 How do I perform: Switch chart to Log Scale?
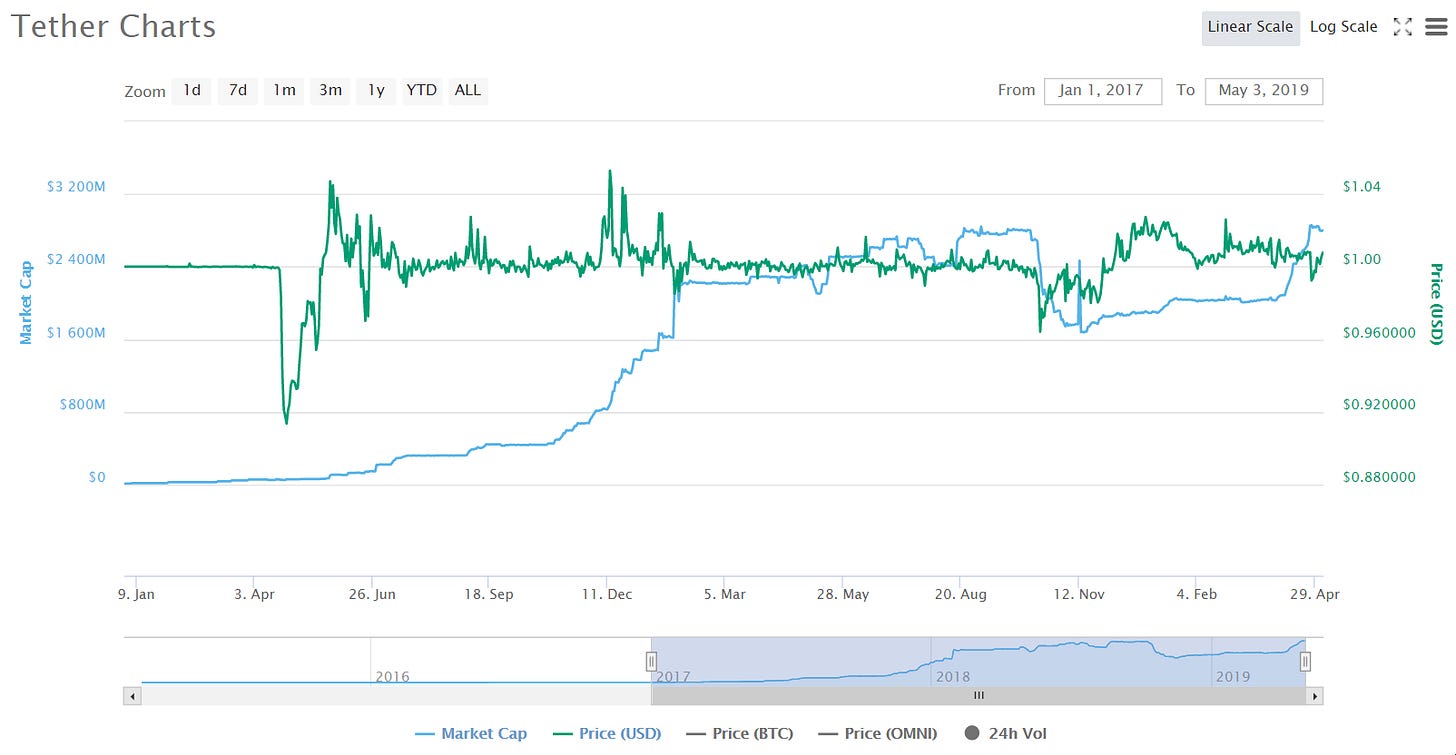[x=1344, y=27]
